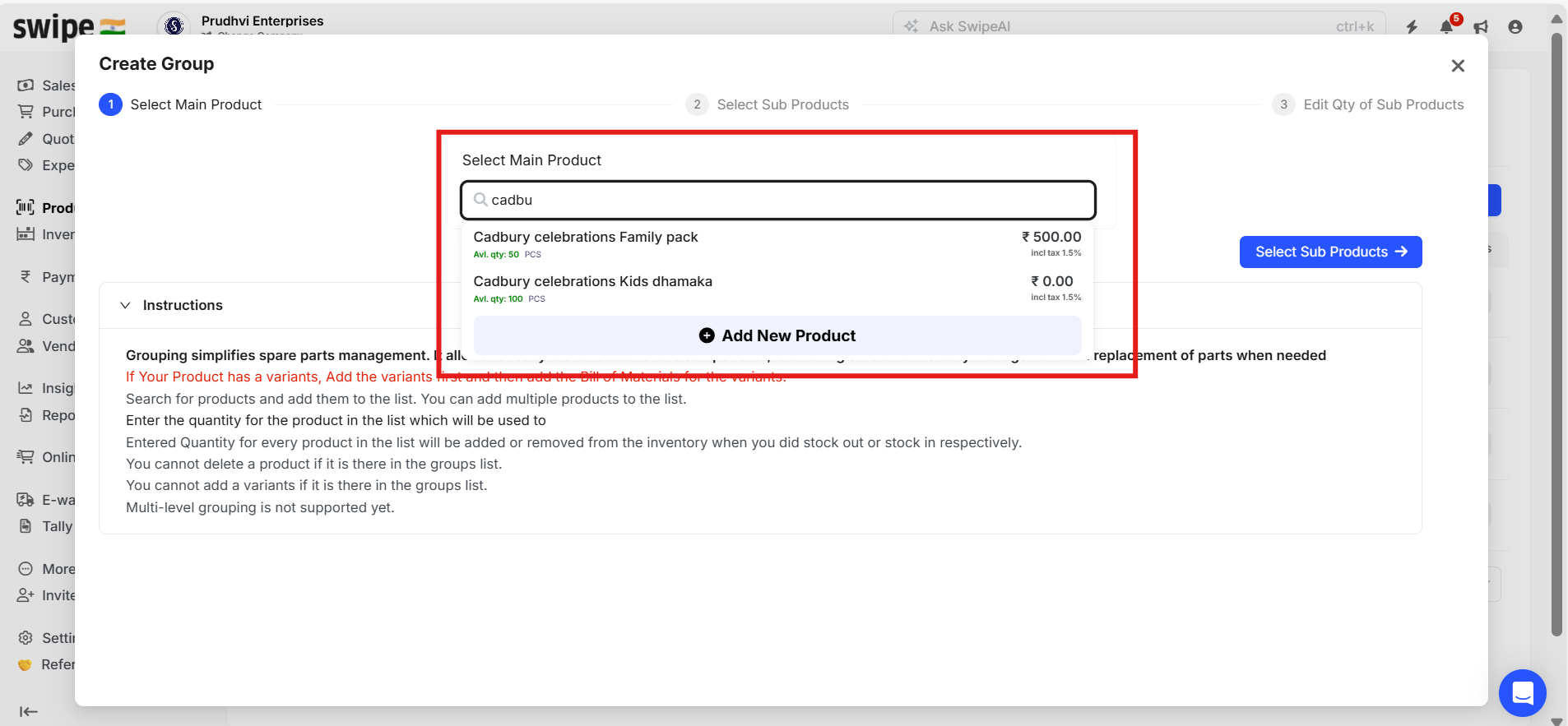
Task: Click the Swipe logo
Action: (69, 26)
